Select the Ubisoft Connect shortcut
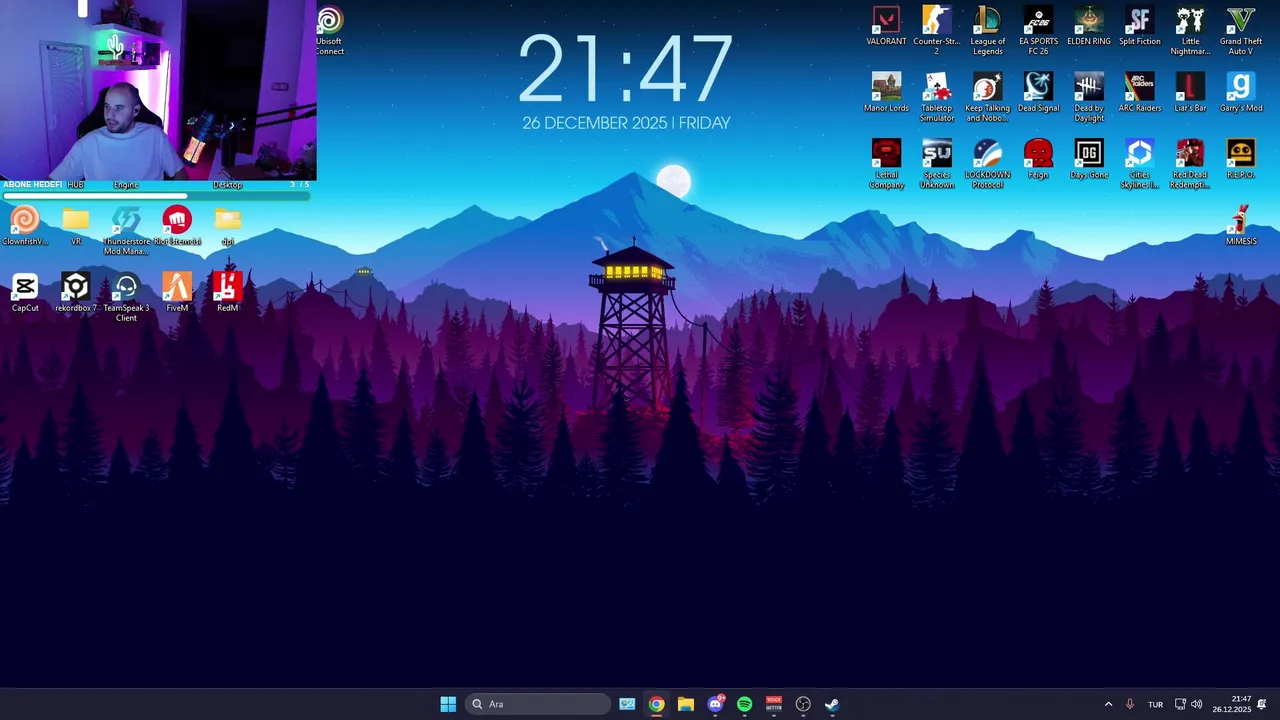The image size is (1280, 720). coord(329,30)
